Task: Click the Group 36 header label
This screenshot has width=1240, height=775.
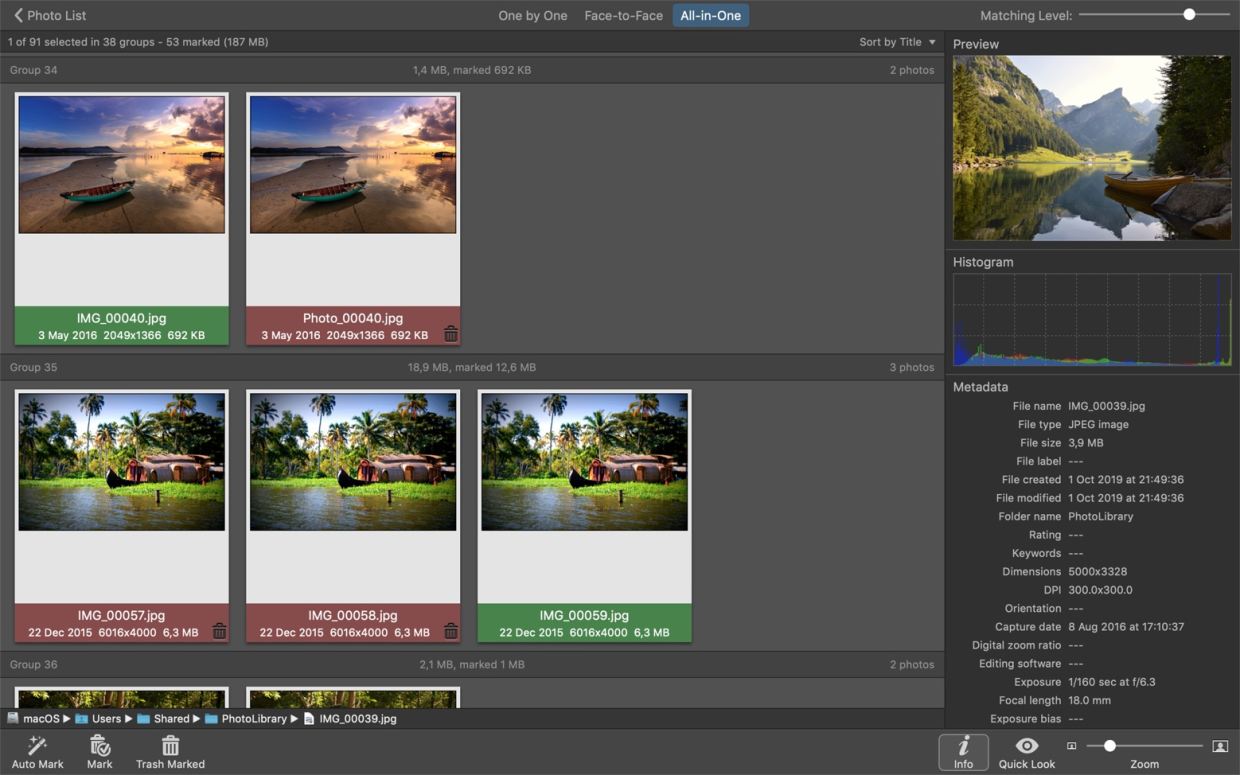Action: pyautogui.click(x=34, y=664)
